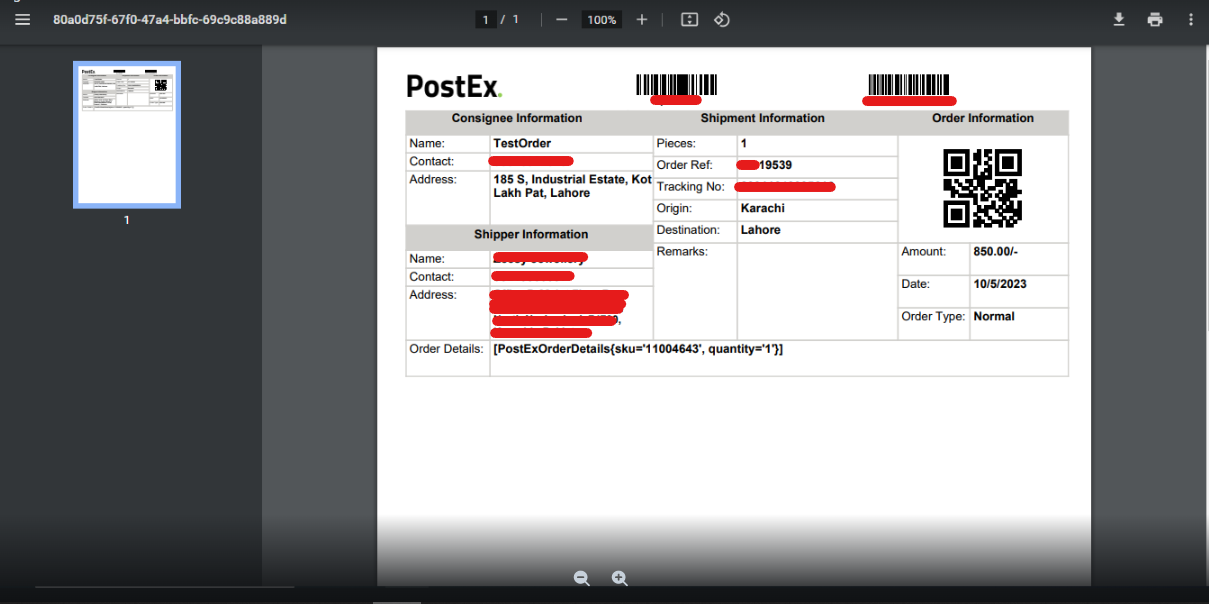Click the PostEx logo in the document

click(454, 87)
